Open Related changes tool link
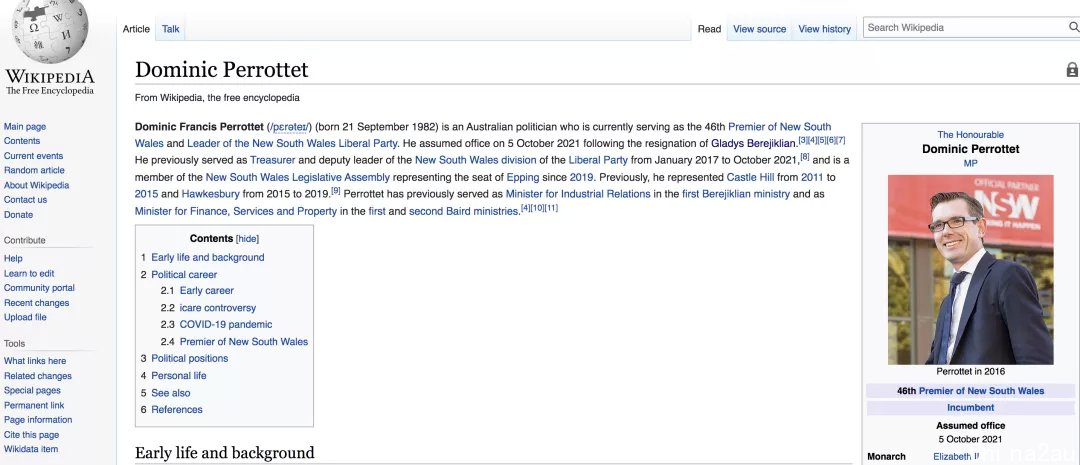The height and width of the screenshot is (465, 1080). coord(38,376)
